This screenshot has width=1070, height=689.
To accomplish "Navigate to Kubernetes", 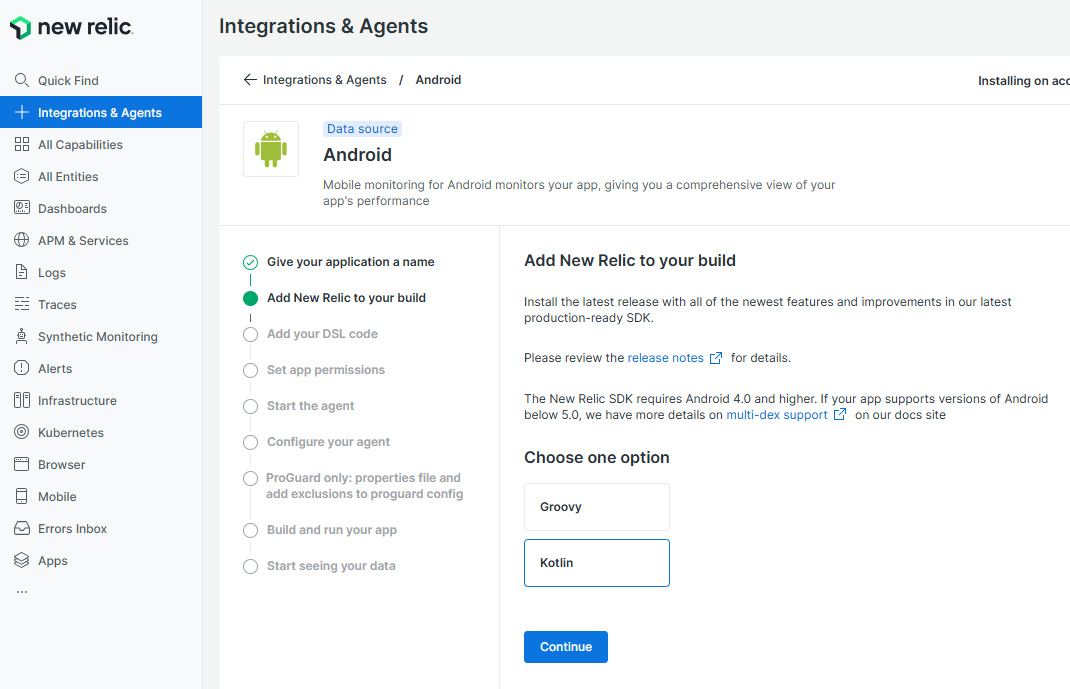I will (101, 433).
